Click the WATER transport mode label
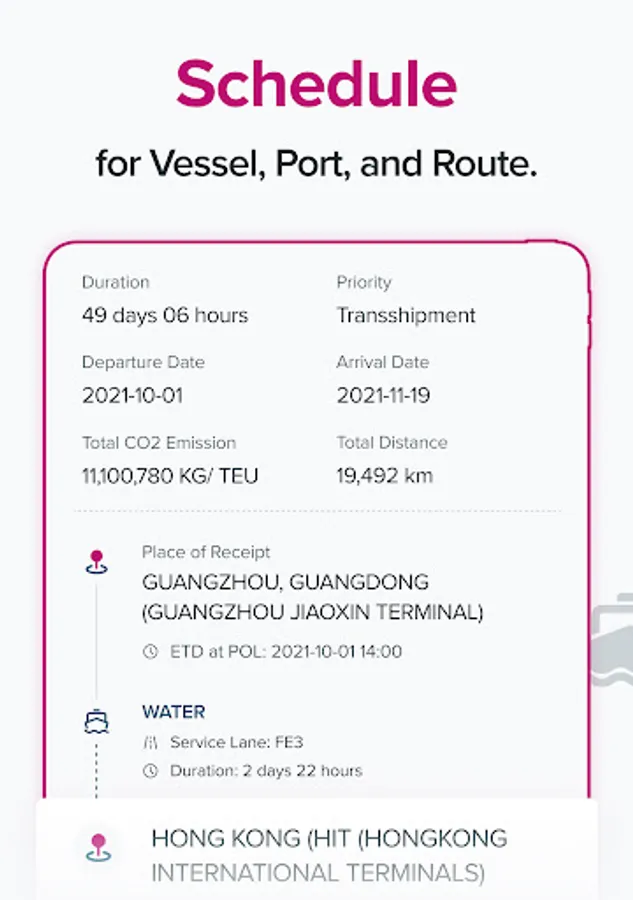Viewport: 633px width, 900px height. [x=174, y=712]
